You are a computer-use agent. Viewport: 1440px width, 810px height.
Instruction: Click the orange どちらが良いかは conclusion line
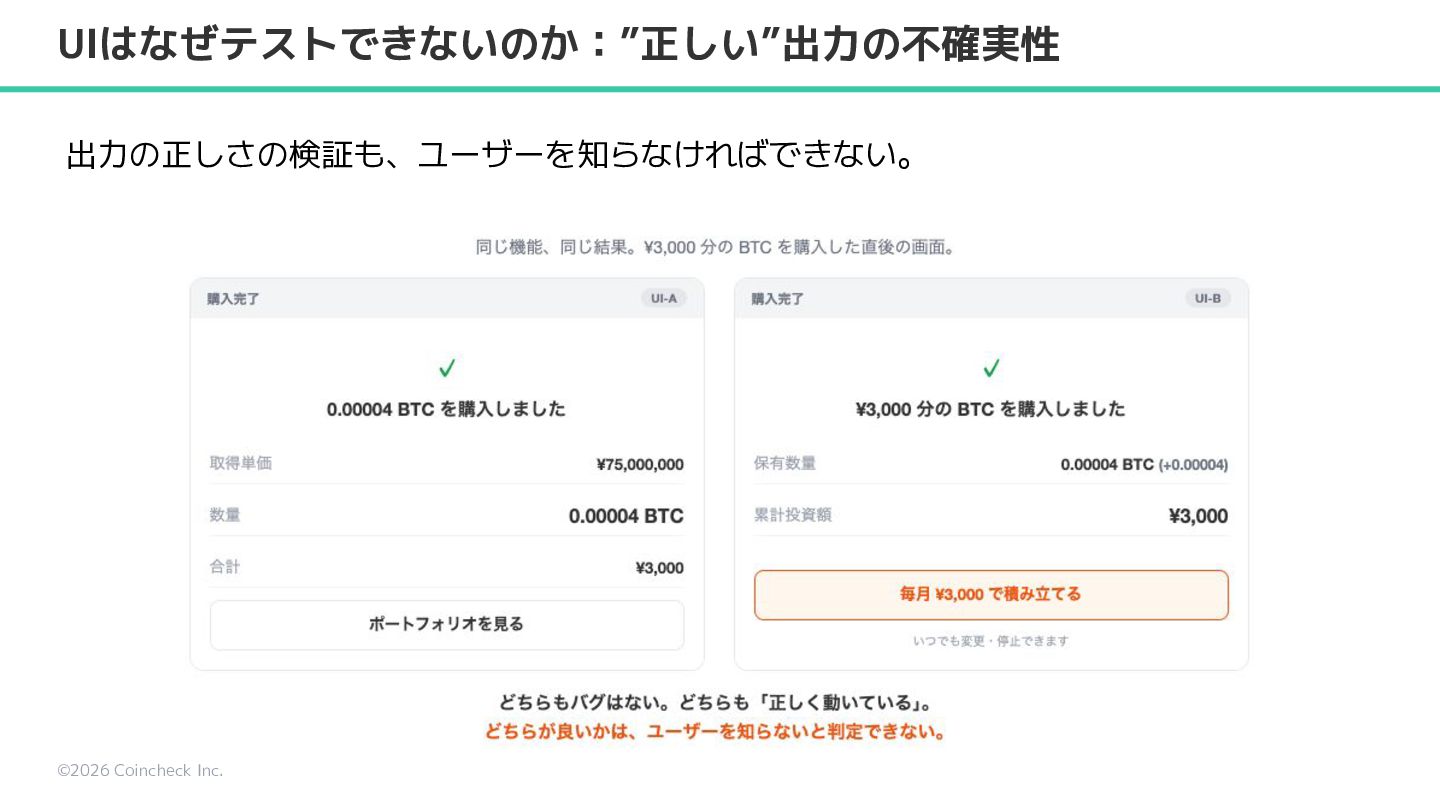pos(716,731)
